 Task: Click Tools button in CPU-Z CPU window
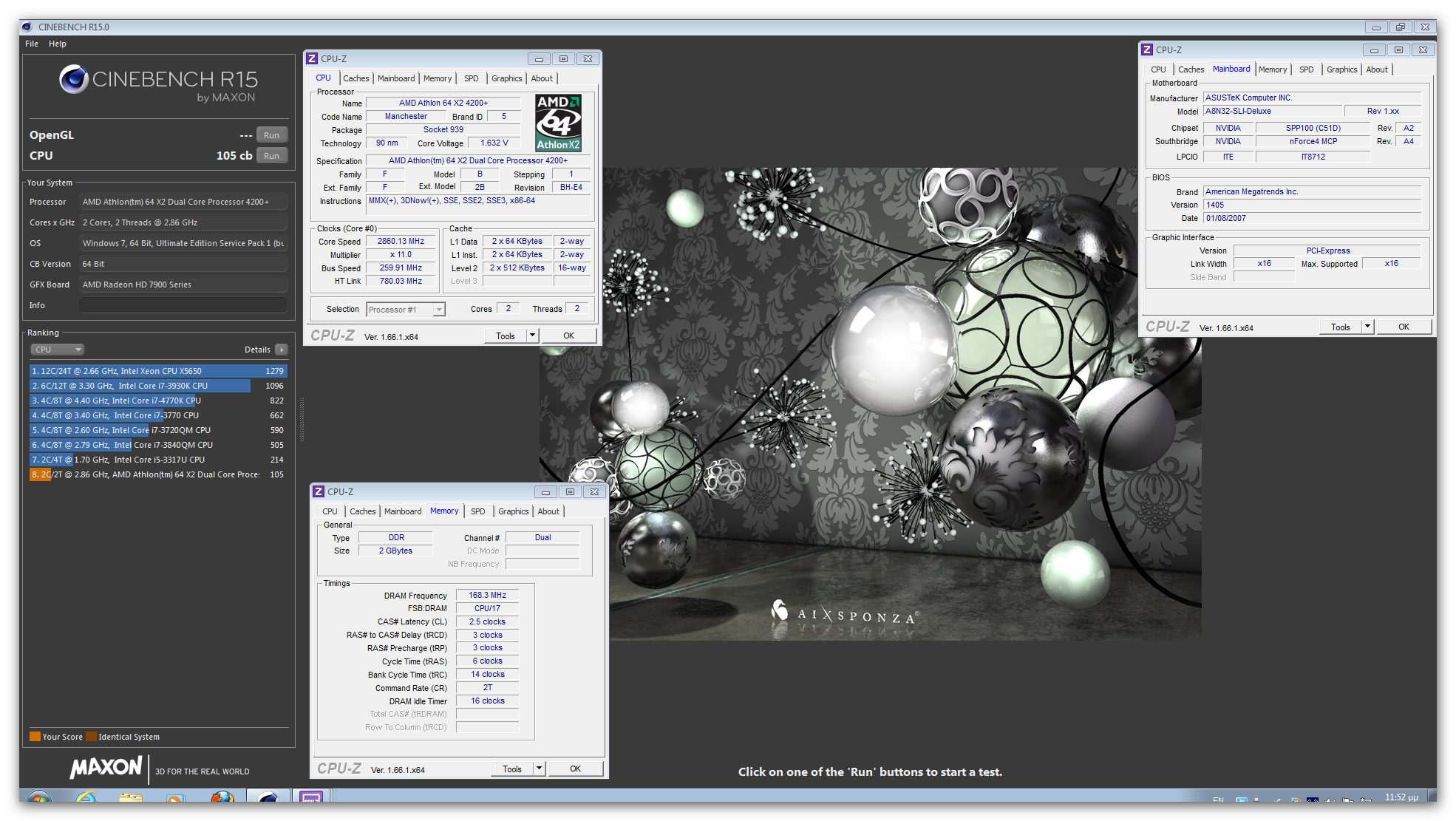(x=506, y=335)
